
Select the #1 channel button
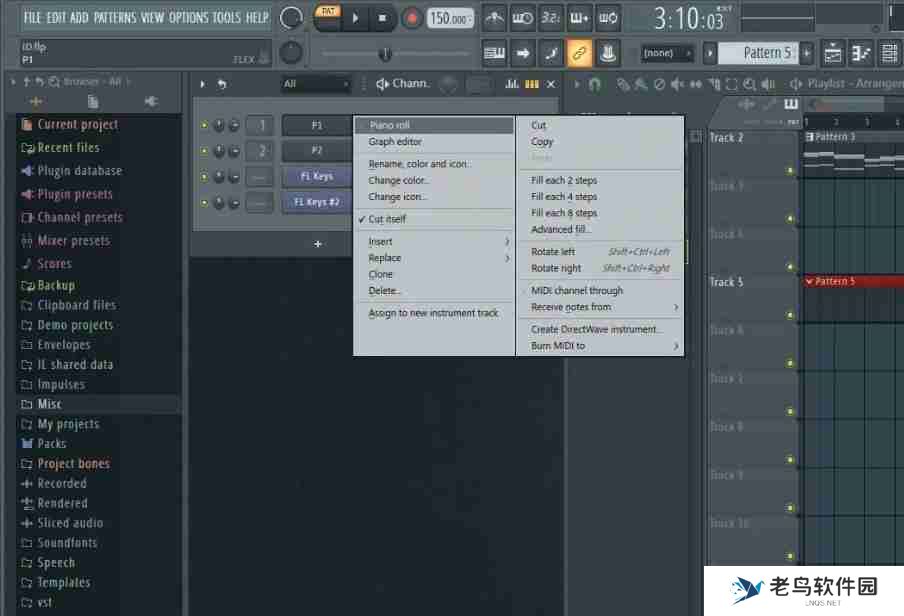pyautogui.click(x=317, y=125)
